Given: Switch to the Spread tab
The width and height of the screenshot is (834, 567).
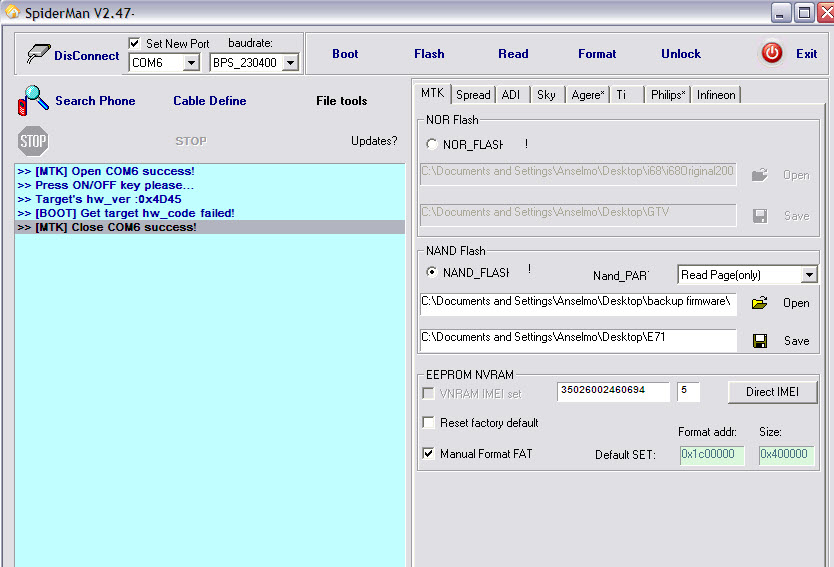Looking at the screenshot, I should click(473, 95).
